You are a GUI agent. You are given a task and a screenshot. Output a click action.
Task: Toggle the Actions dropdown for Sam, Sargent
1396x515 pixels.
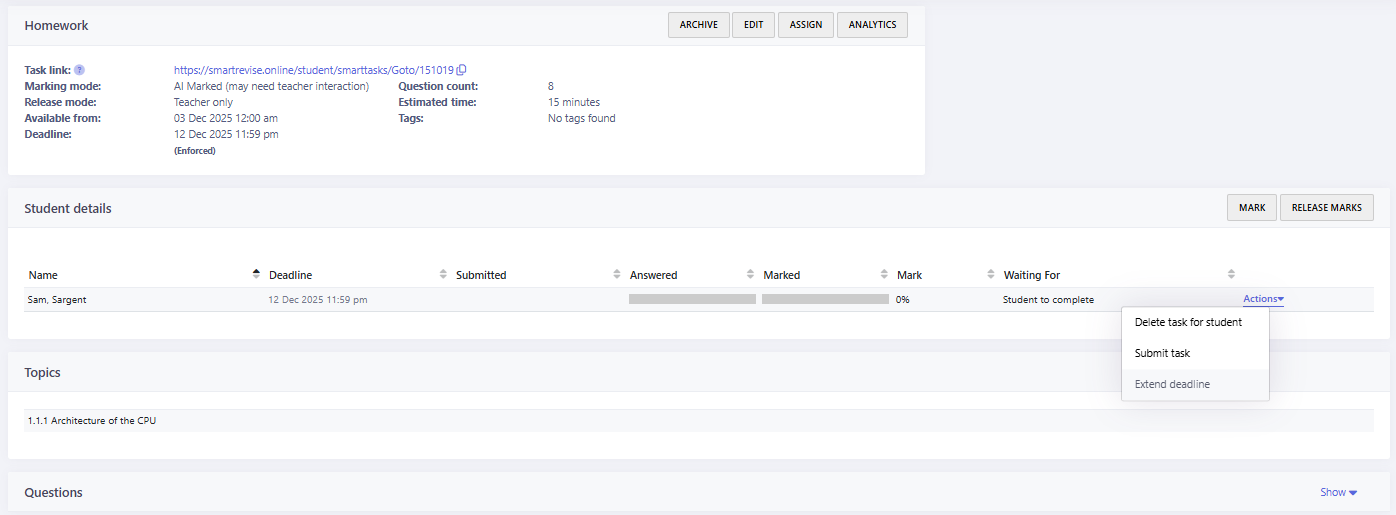pos(1263,299)
